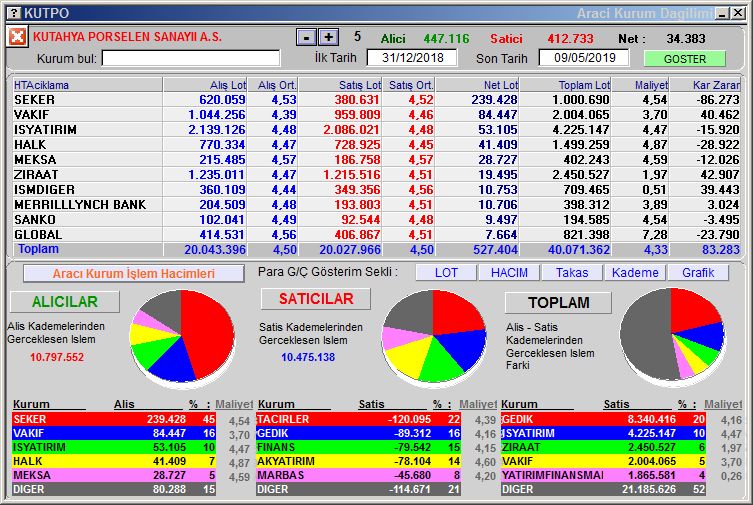Click the gray DIGER total legend row
753x505 pixels.
click(603, 489)
